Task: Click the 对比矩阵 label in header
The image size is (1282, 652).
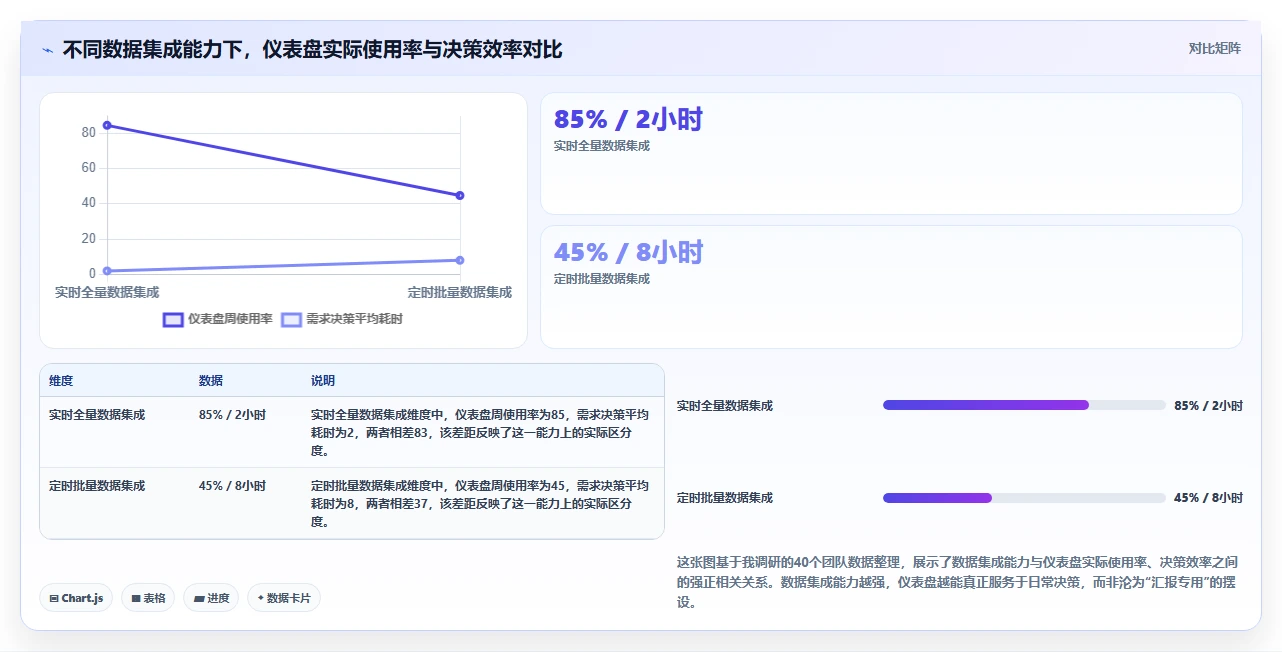Action: pyautogui.click(x=1214, y=48)
